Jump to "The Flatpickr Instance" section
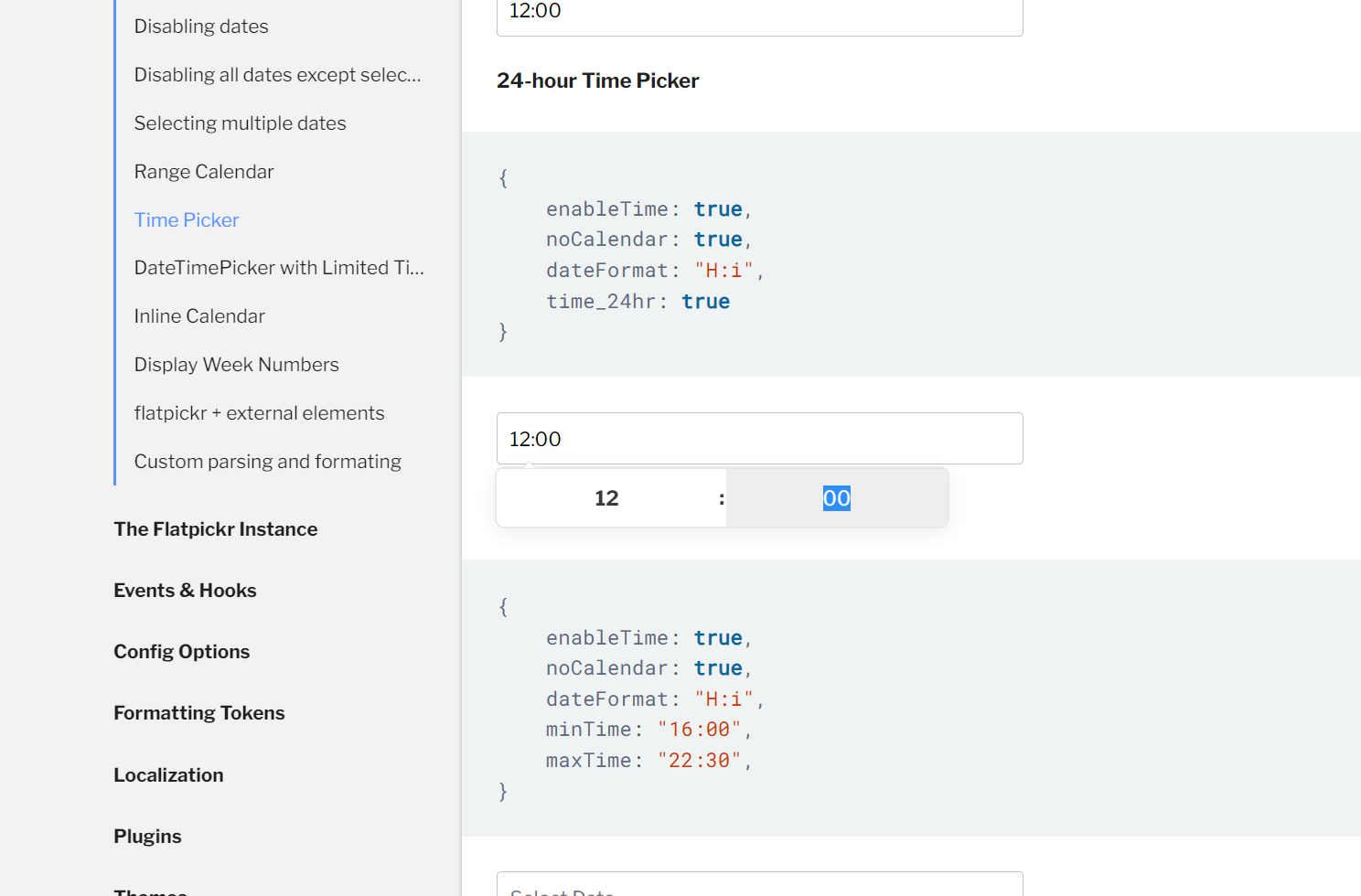The width and height of the screenshot is (1361, 896). tap(215, 528)
